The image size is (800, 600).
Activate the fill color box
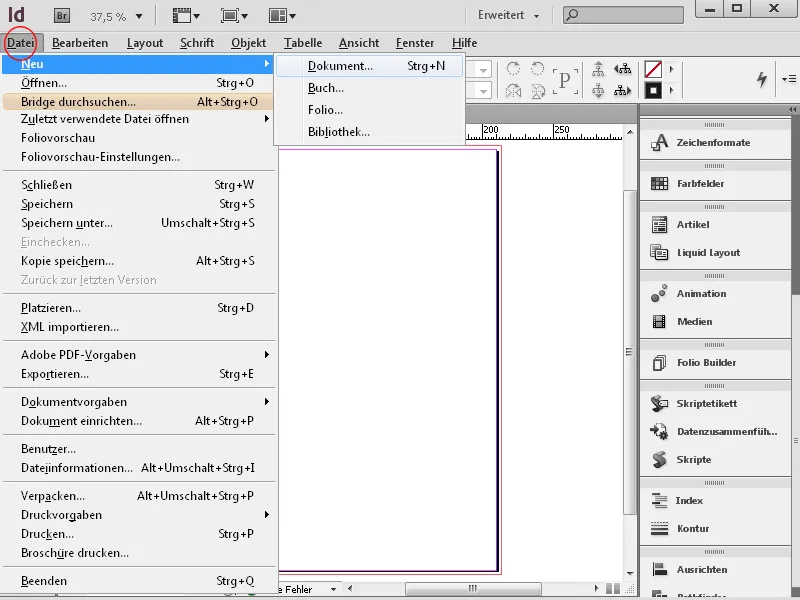point(653,70)
